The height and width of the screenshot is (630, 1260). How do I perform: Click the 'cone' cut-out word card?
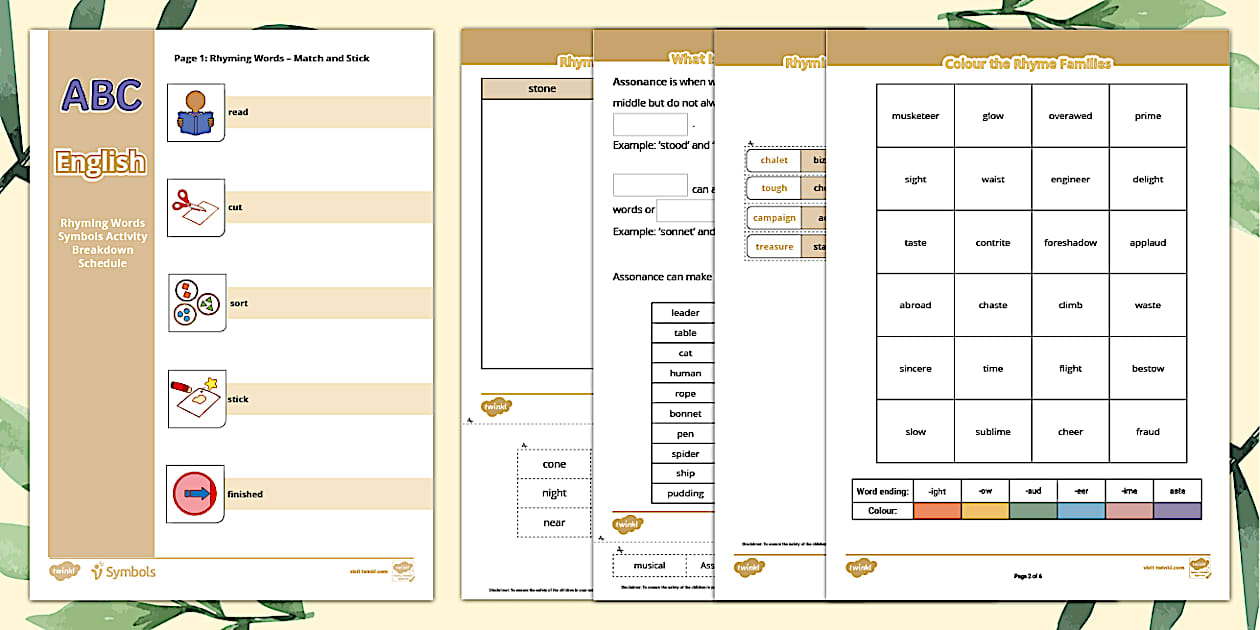554,464
